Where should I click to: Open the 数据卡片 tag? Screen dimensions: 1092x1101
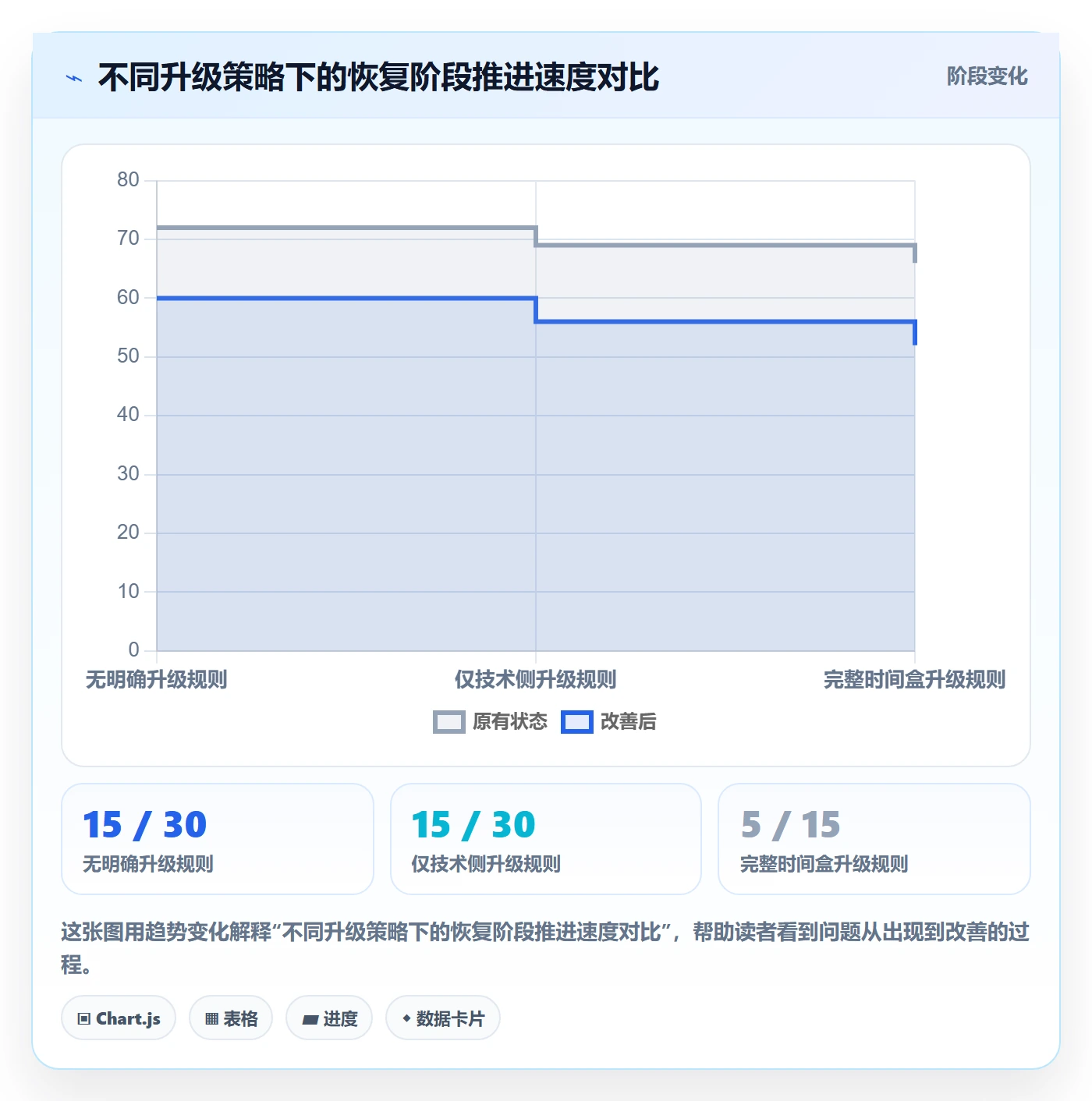pyautogui.click(x=443, y=1018)
